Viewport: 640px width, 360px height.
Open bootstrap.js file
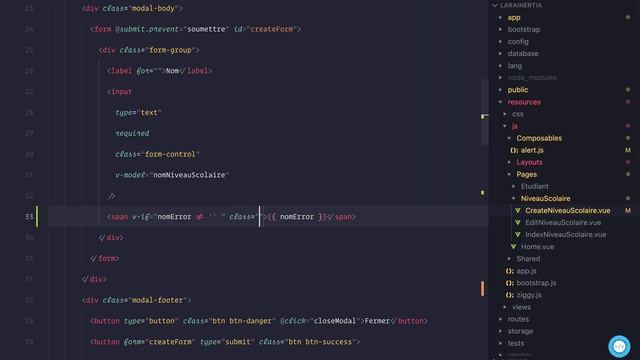click(536, 283)
